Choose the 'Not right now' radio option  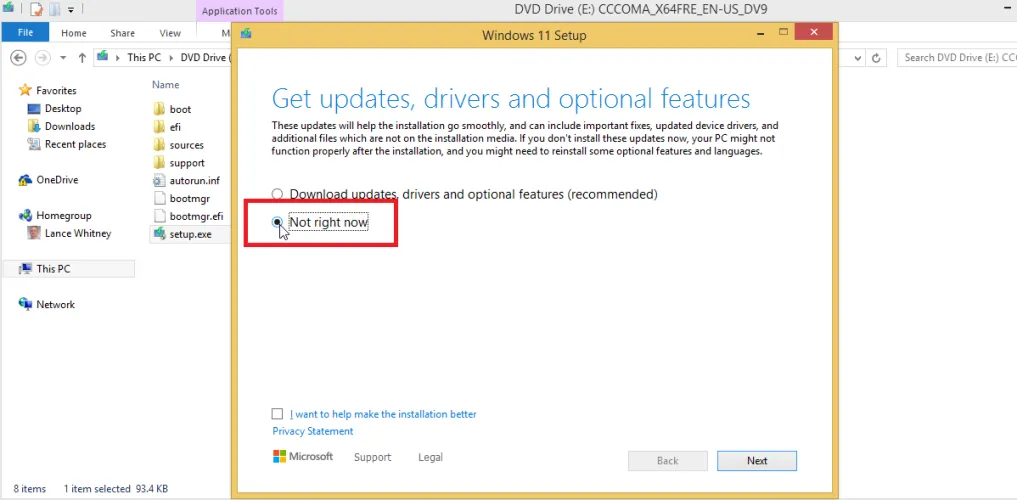pos(278,222)
